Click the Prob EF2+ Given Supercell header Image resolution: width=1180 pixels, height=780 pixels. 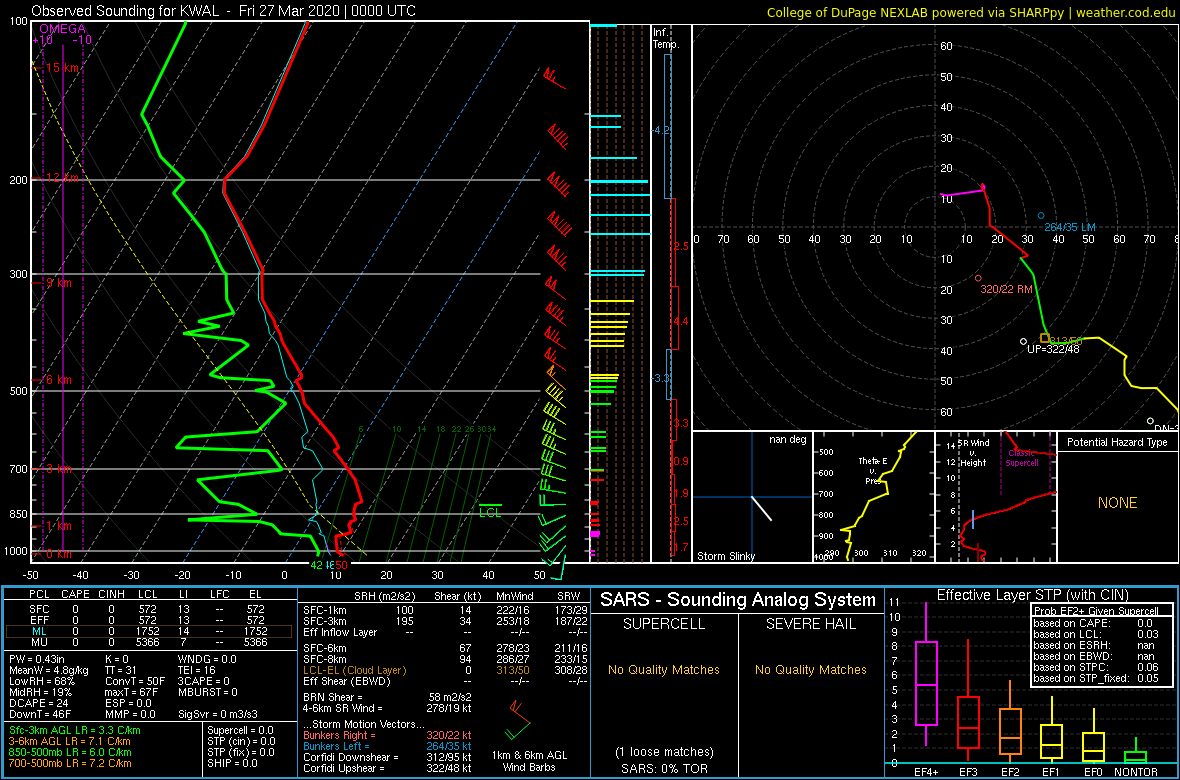pyautogui.click(x=1095, y=611)
